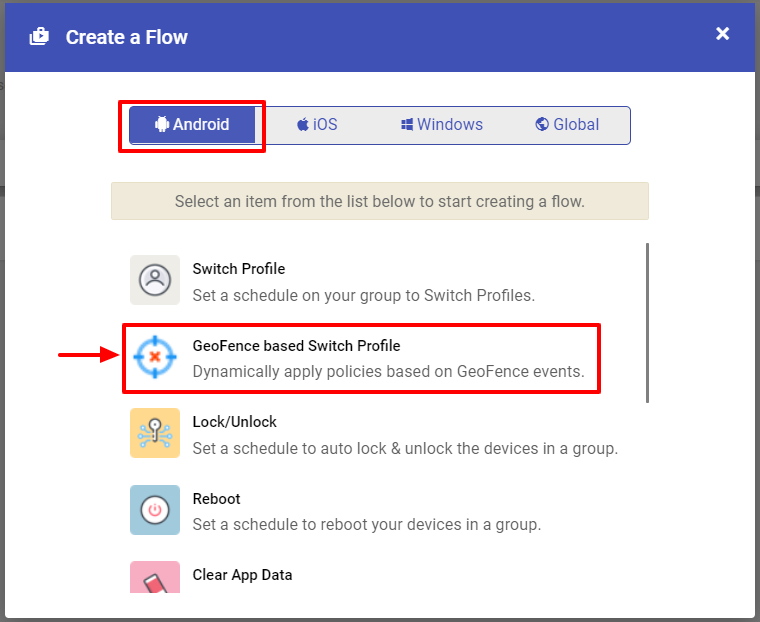This screenshot has width=760, height=622.
Task: Select the Reboot flow title
Action: pyautogui.click(x=216, y=499)
